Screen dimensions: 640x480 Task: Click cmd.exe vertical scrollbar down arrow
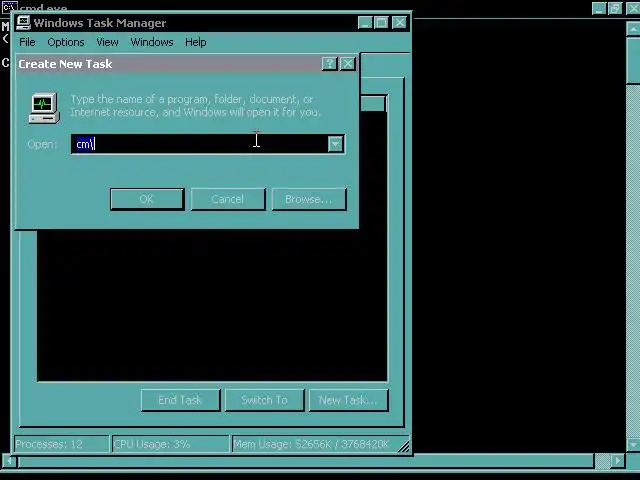click(x=633, y=444)
